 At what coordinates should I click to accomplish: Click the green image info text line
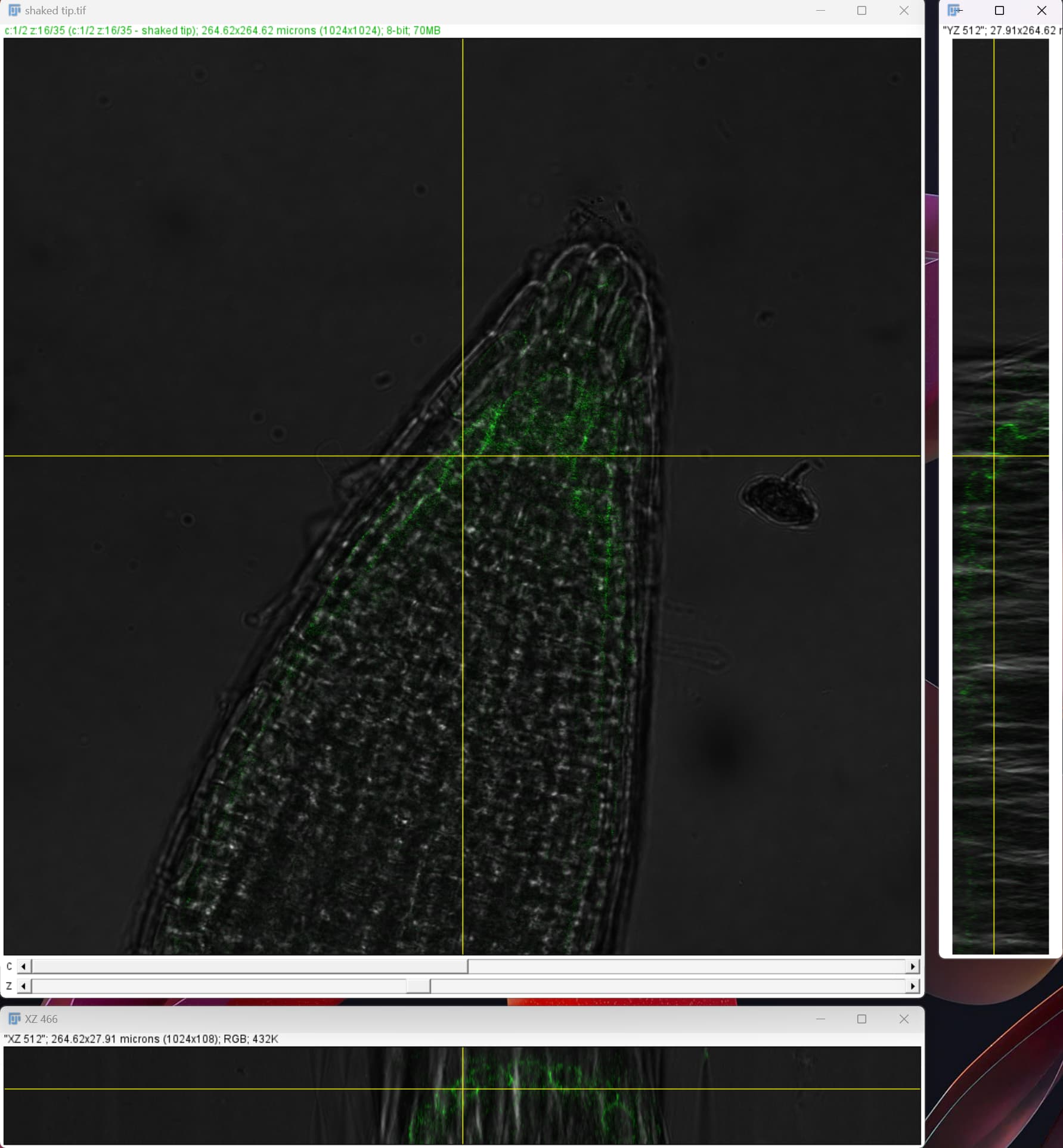point(221,30)
